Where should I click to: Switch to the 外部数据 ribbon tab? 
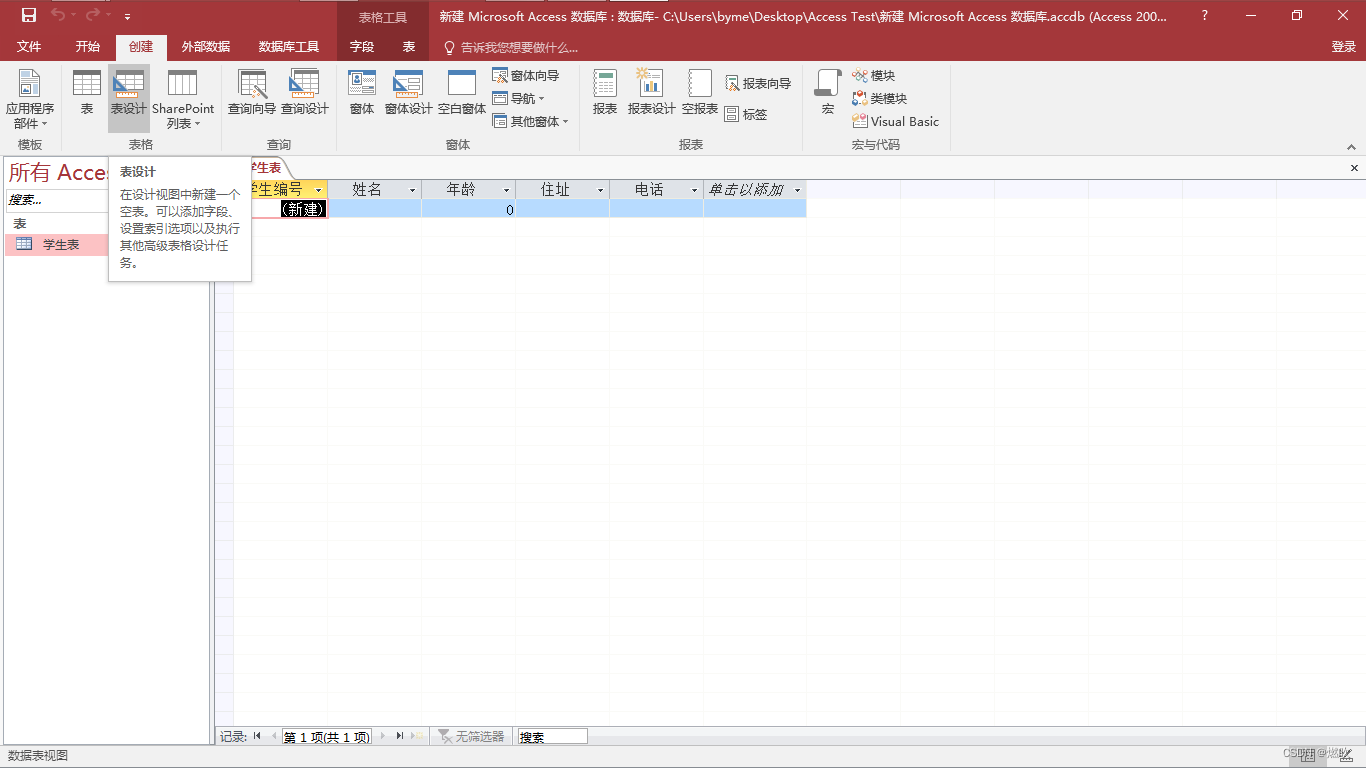(x=206, y=47)
